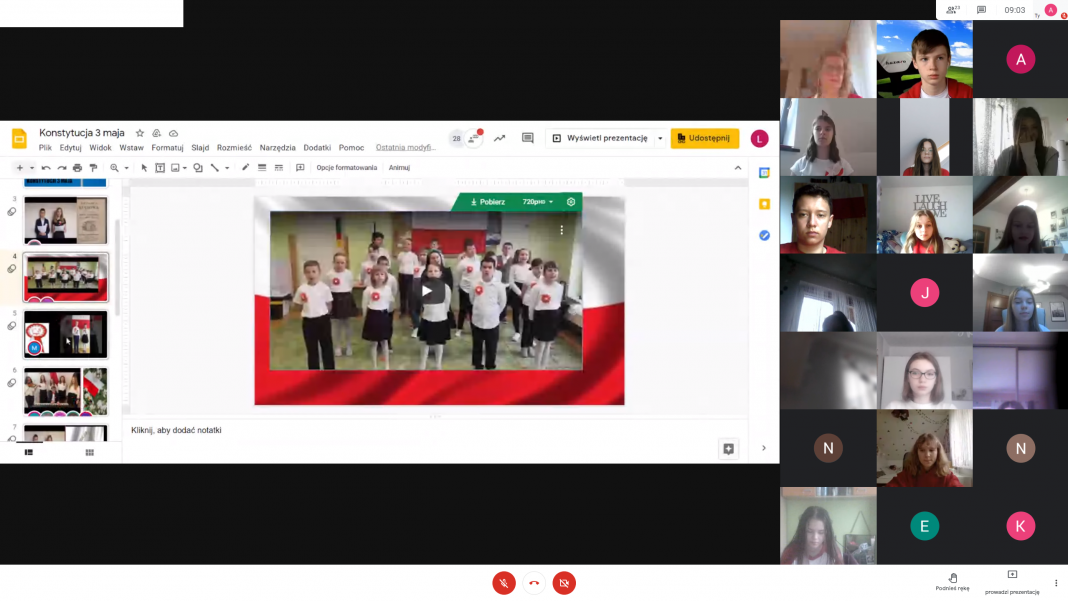Hang up with the red phone button

(x=534, y=583)
